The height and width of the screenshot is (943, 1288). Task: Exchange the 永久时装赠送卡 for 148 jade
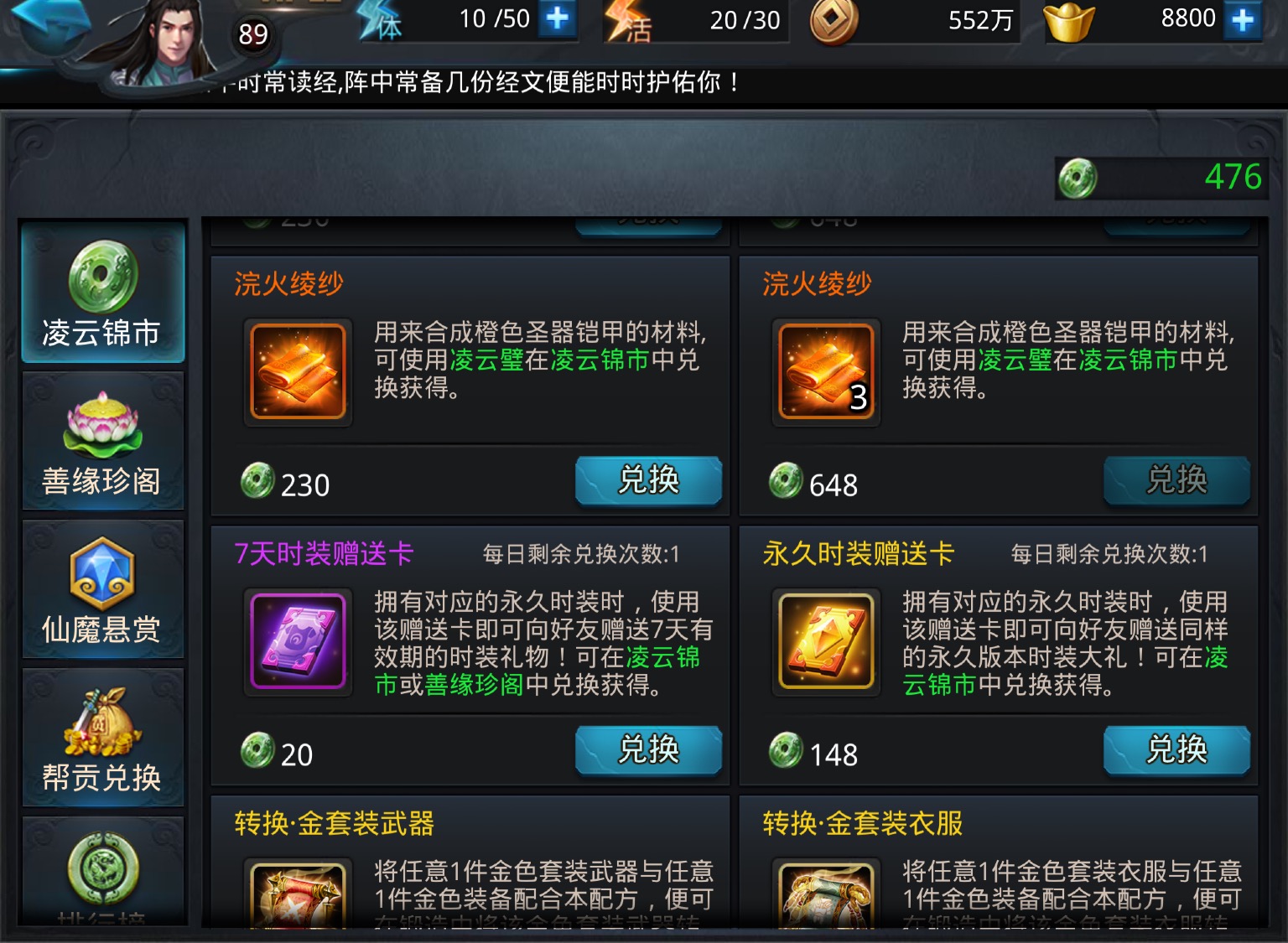1176,749
